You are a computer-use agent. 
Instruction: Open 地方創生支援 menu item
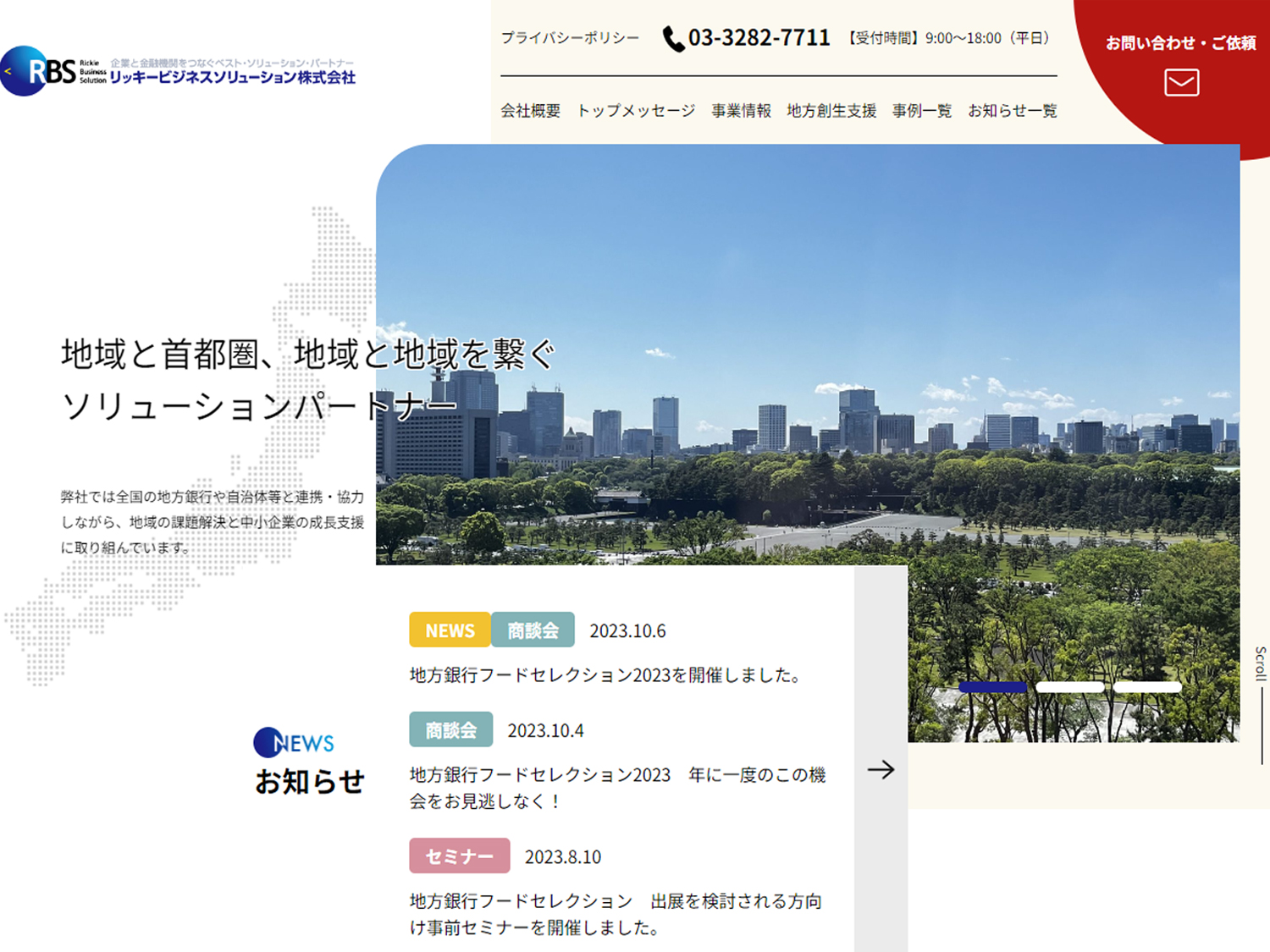pyautogui.click(x=831, y=111)
